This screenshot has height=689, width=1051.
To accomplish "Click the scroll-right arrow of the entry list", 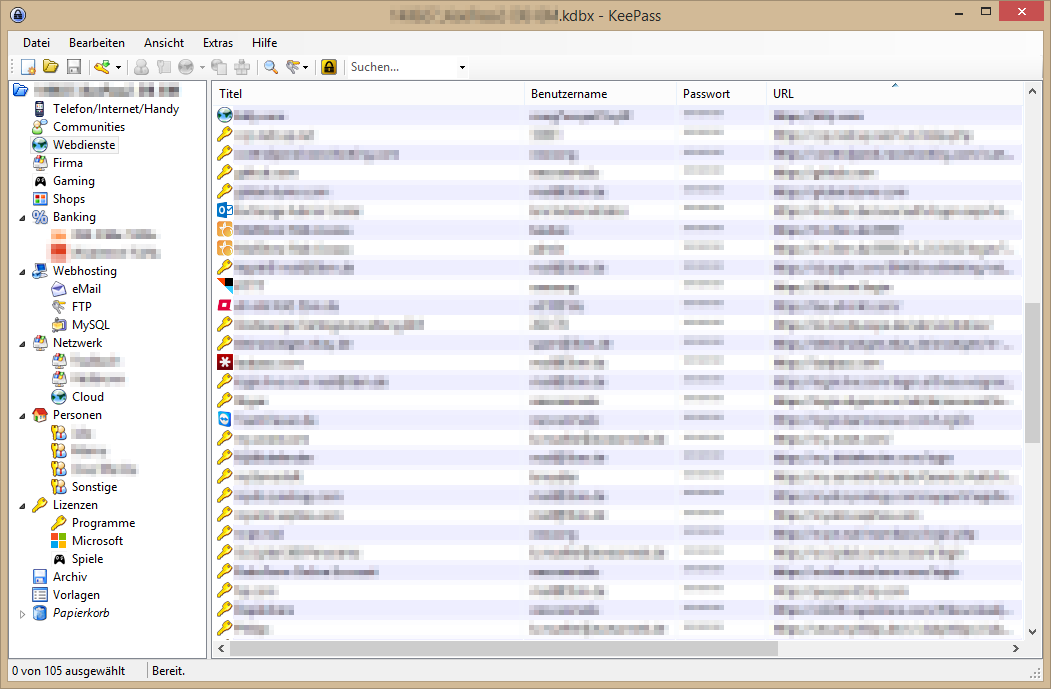I will point(1015,649).
